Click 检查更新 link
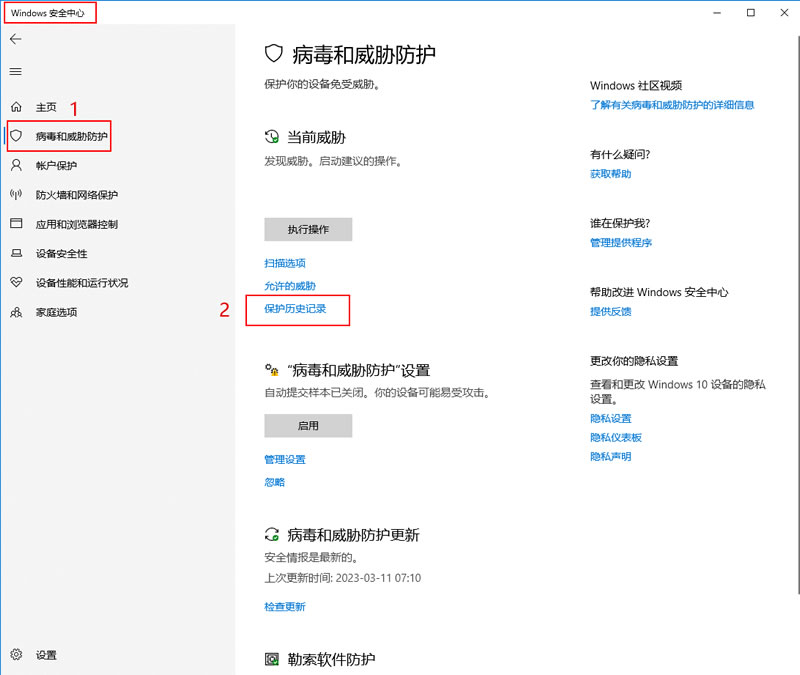This screenshot has width=800, height=675. pos(285,607)
